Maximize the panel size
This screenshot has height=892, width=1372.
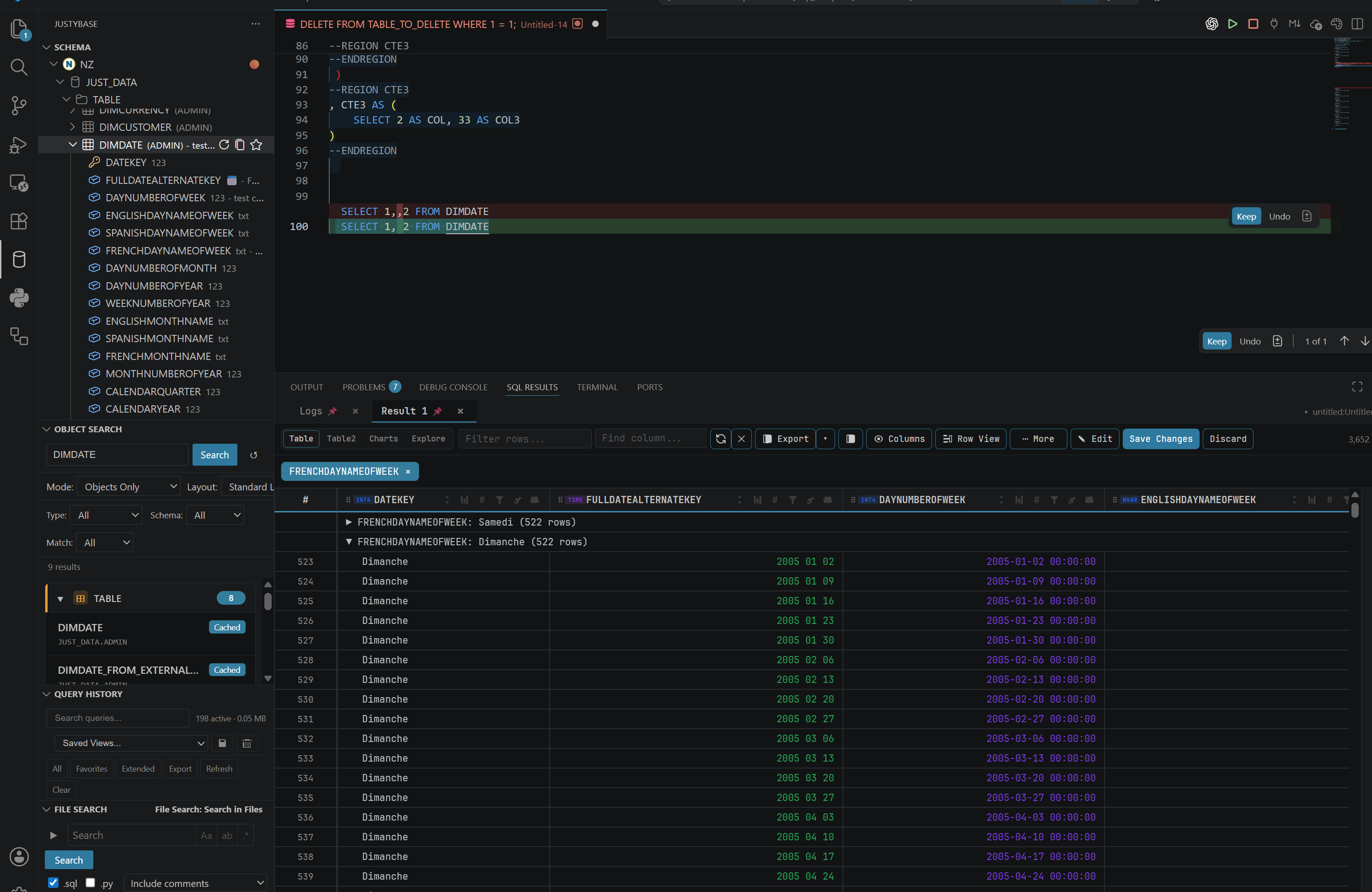pyautogui.click(x=1357, y=387)
